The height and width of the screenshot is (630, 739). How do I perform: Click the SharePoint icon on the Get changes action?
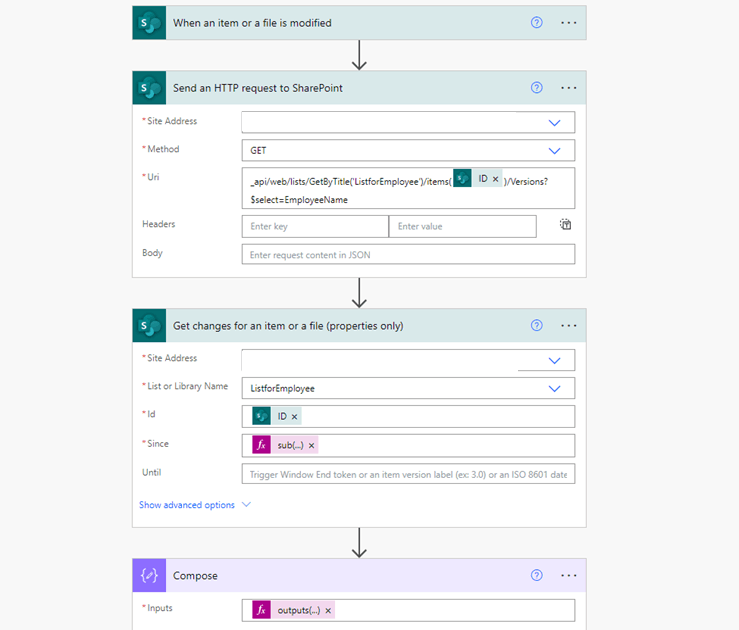coord(149,326)
